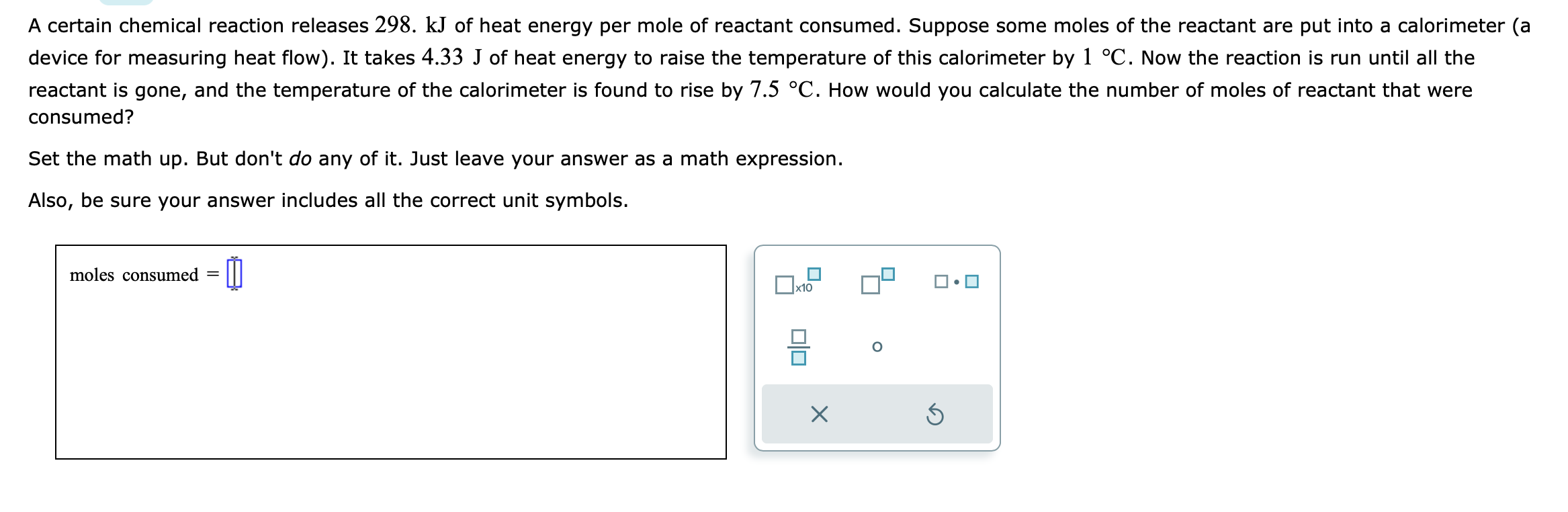Click the scientific notation x10 button
The height and width of the screenshot is (512, 1568).
[x=798, y=281]
